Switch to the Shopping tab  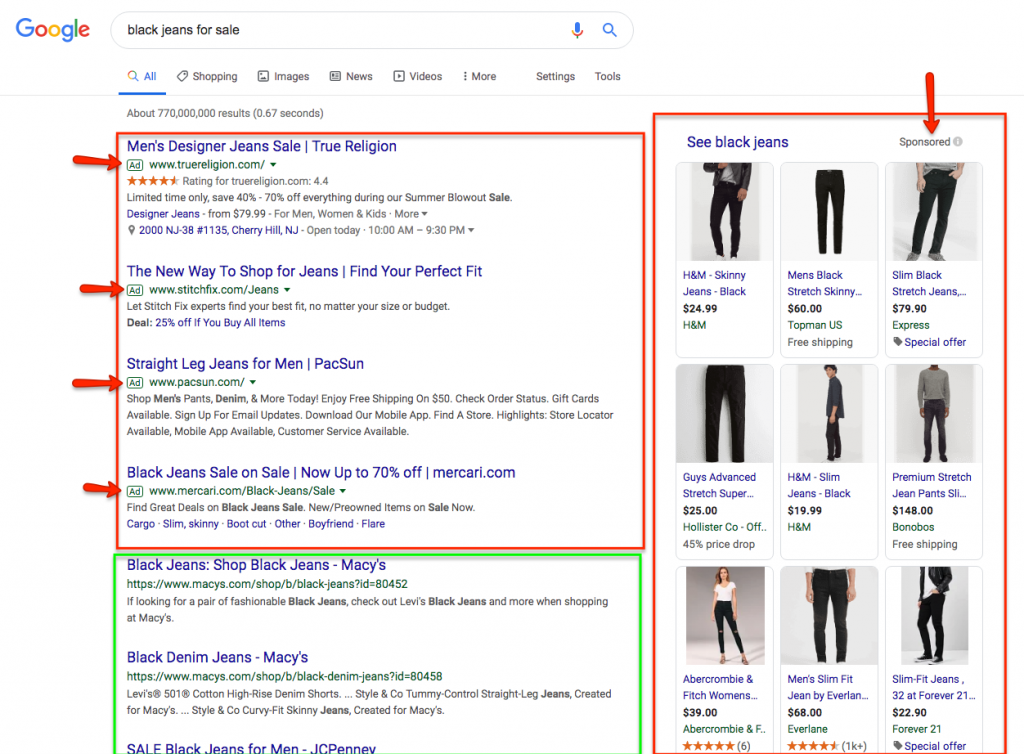[x=207, y=76]
